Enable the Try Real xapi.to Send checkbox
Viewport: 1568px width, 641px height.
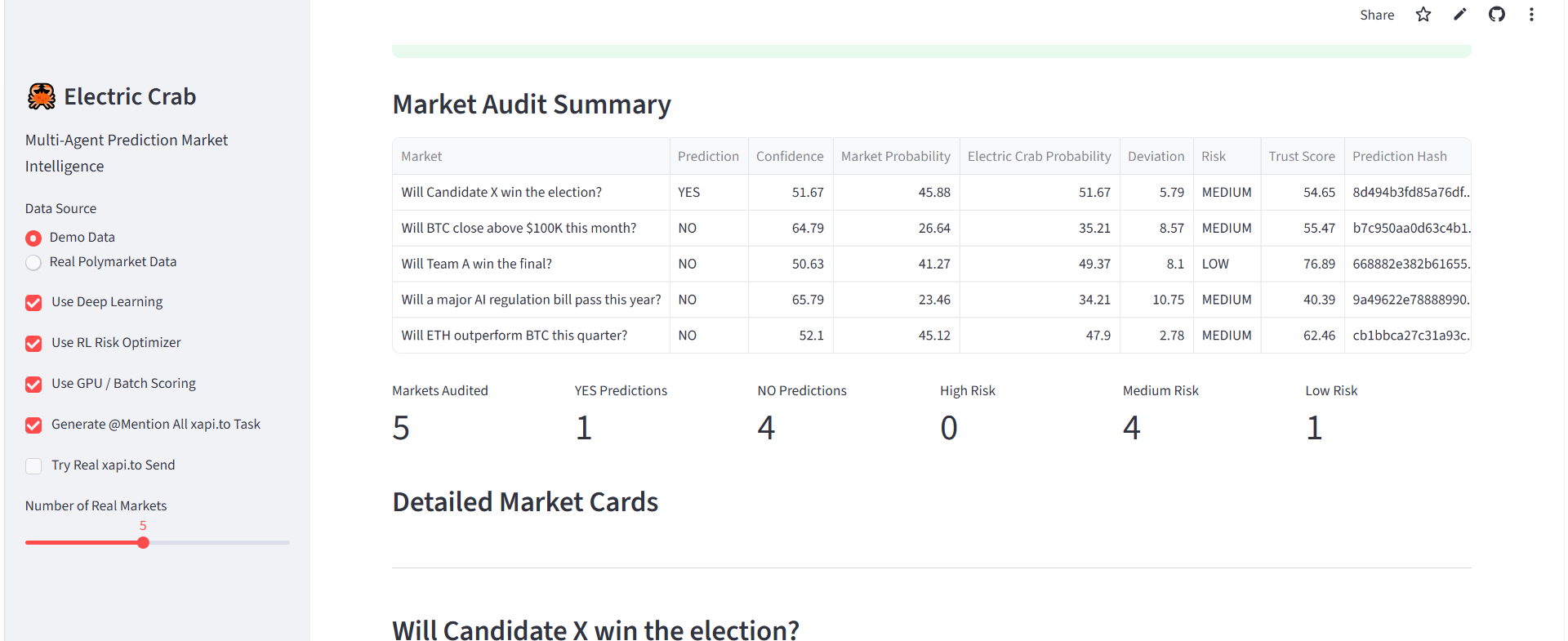tap(33, 465)
